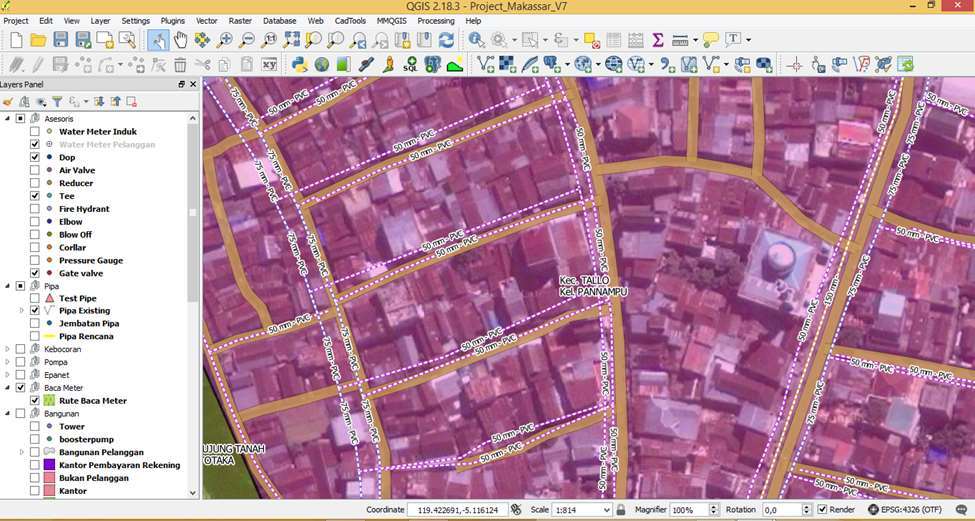Select the Text Annotation tool
Image resolution: width=975 pixels, height=521 pixels.
(x=733, y=40)
